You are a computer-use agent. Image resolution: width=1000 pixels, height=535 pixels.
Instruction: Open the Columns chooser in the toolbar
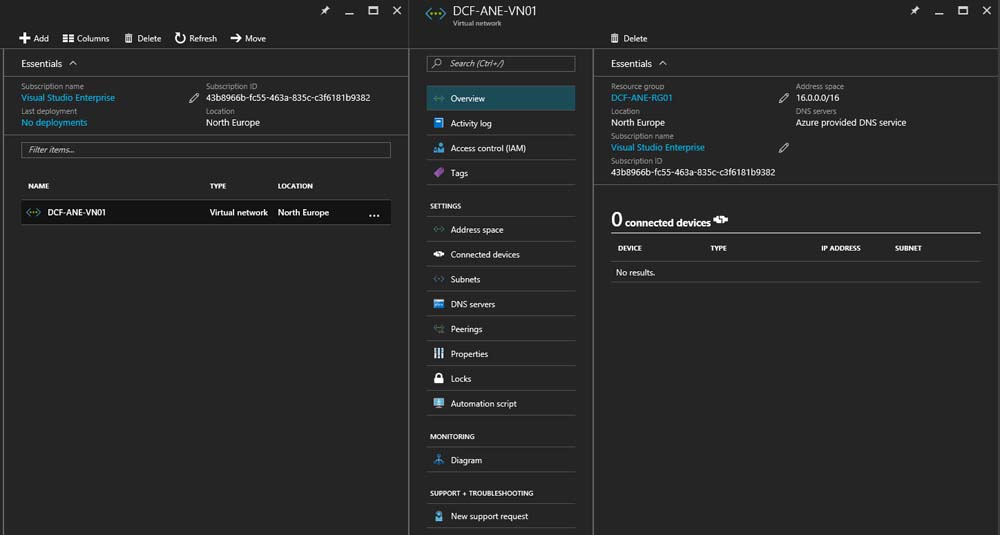pyautogui.click(x=86, y=38)
